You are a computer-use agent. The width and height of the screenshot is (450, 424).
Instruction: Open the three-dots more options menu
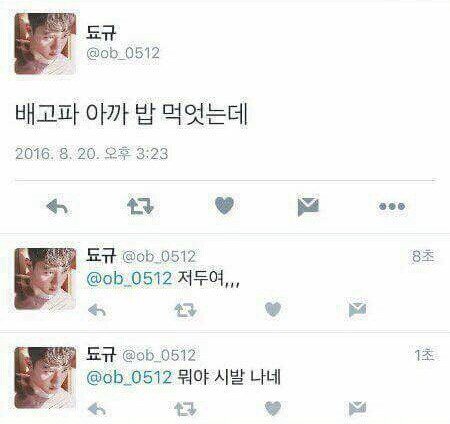tap(392, 206)
